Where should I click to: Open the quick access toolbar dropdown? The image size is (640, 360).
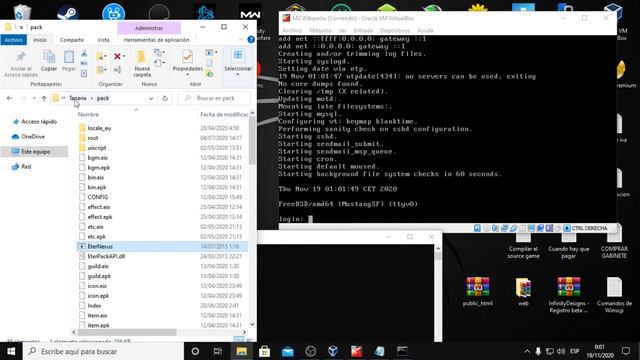click(21, 27)
